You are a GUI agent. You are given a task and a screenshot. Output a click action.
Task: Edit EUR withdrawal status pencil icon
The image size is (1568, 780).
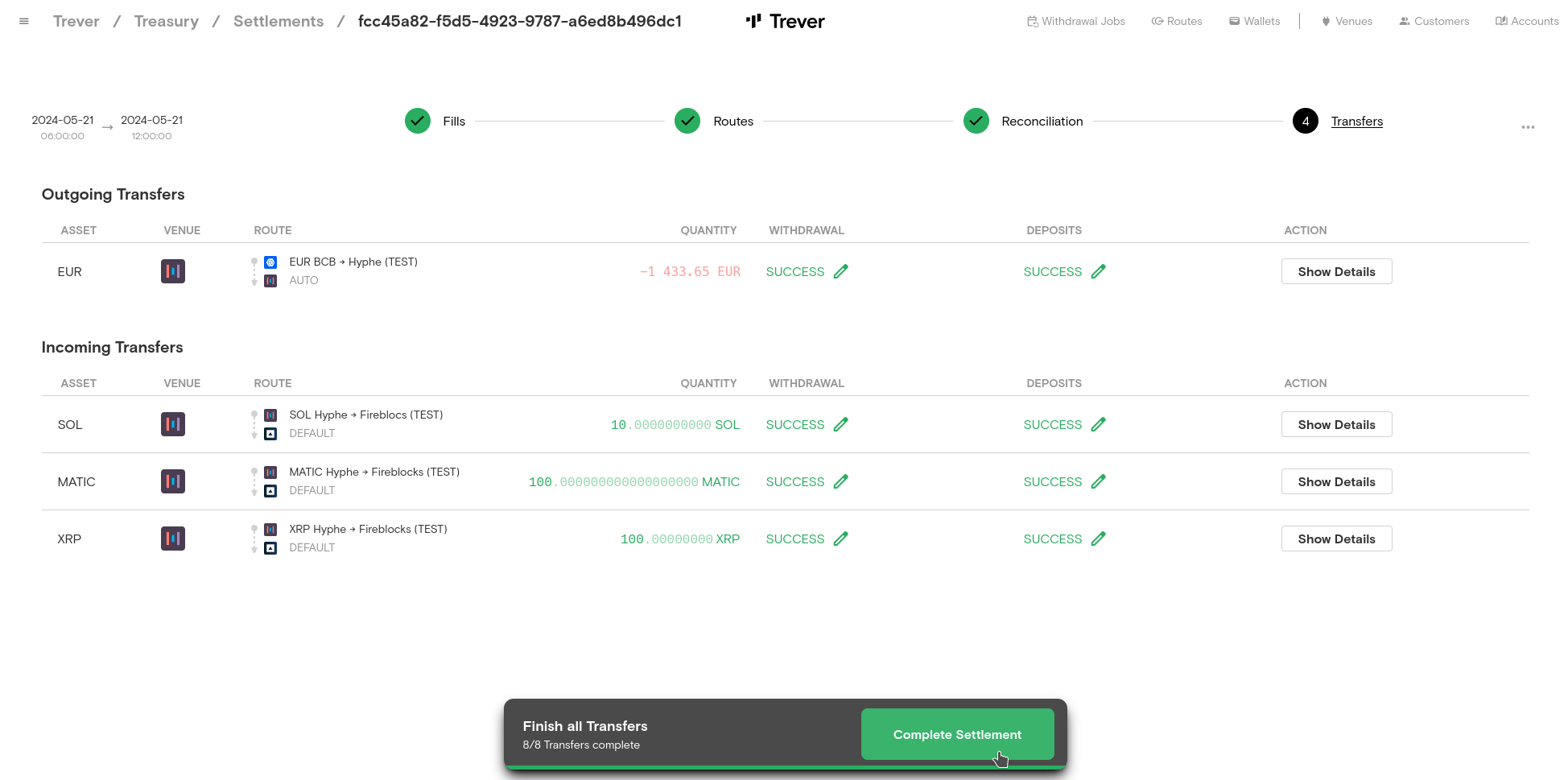click(x=841, y=272)
